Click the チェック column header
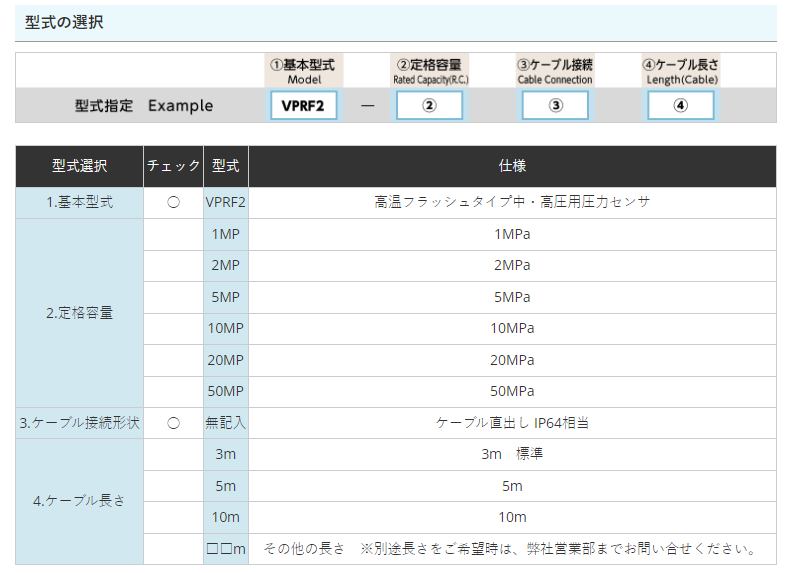This screenshot has height=573, width=786. pyautogui.click(x=173, y=166)
